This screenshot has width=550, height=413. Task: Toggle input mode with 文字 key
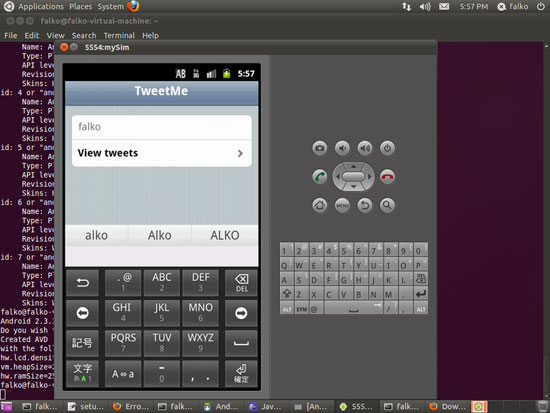pyautogui.click(x=82, y=374)
